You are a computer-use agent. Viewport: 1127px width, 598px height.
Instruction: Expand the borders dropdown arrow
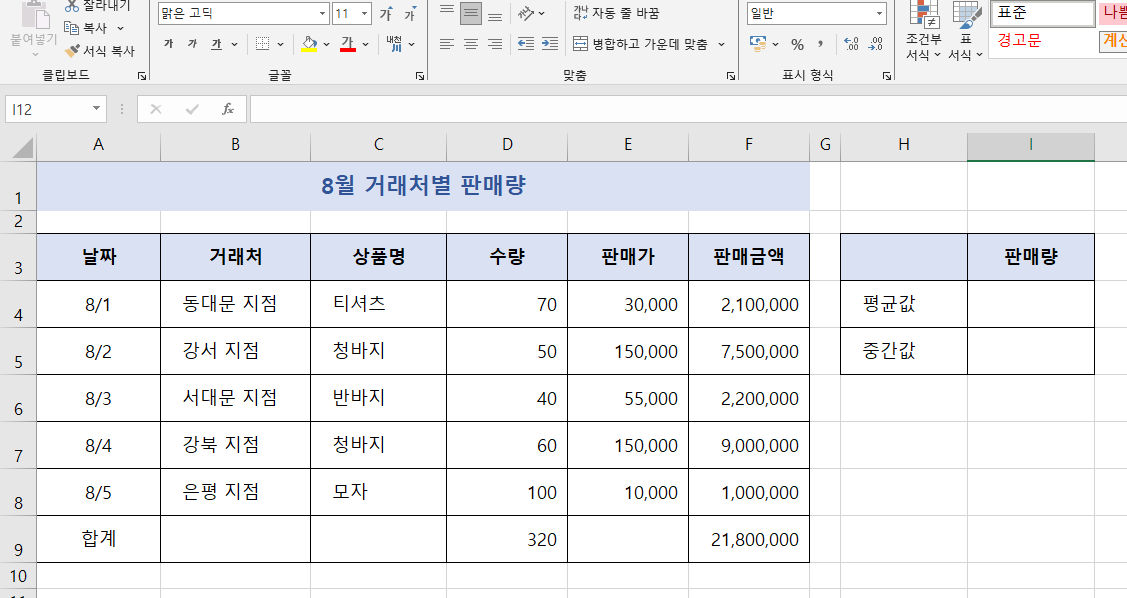(x=280, y=45)
